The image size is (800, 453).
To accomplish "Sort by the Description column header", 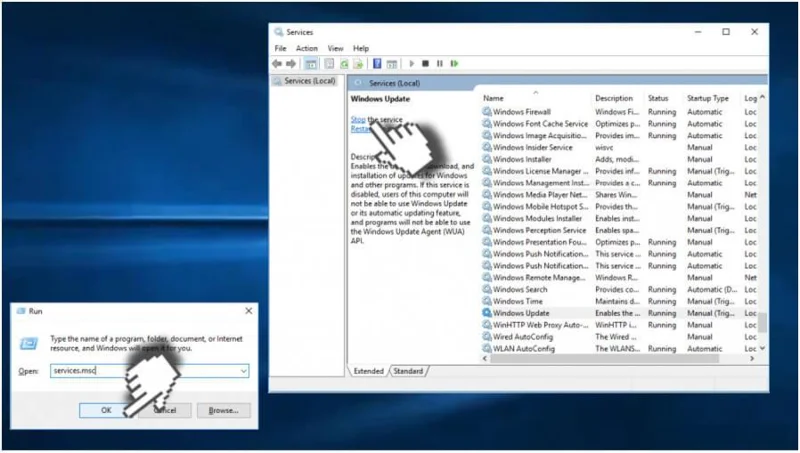I will pos(618,98).
